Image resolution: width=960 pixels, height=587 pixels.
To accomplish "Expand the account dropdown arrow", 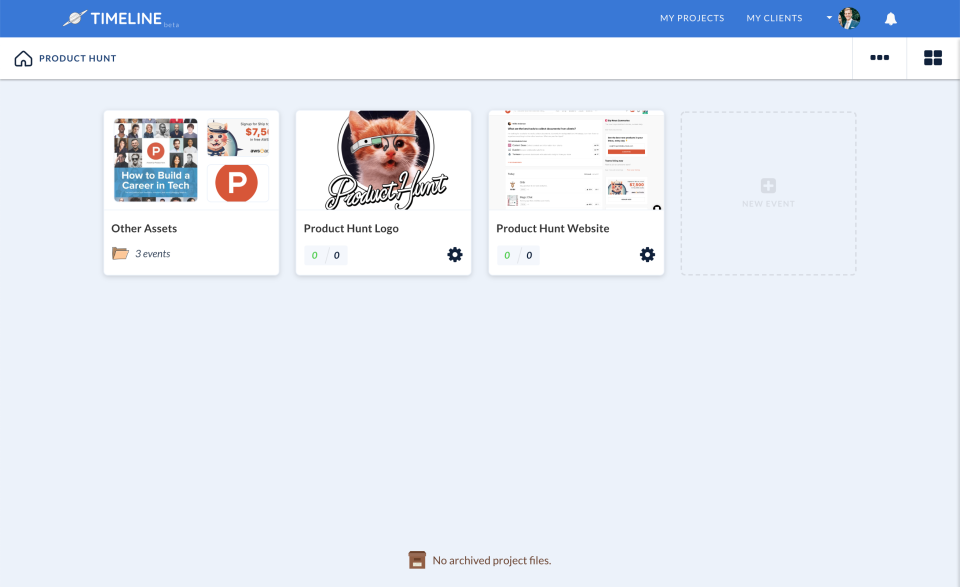I will 830,18.
